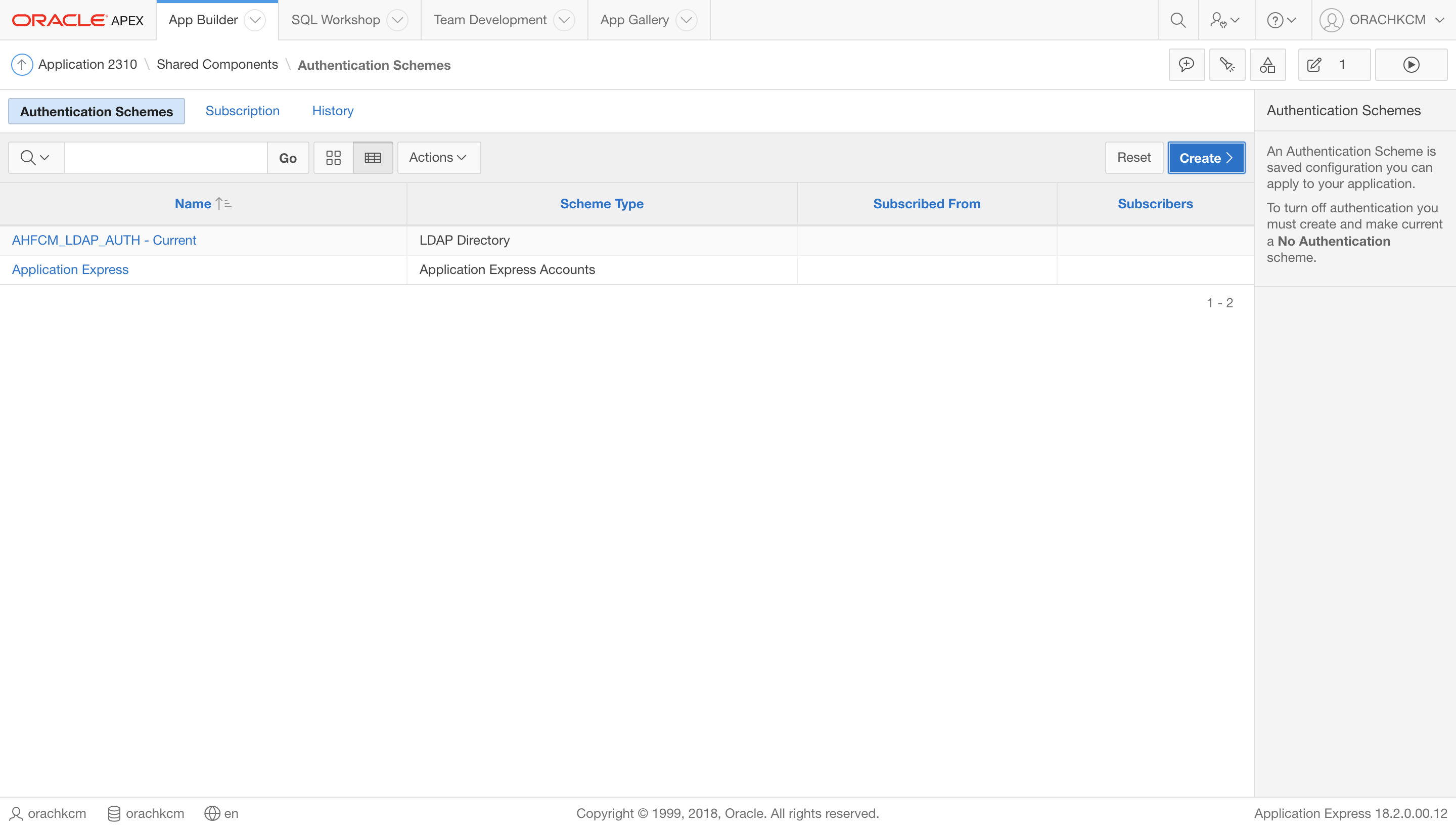Screen dimensions: 1456x830
Task: Click the Developer Navigation tools icon
Action: pos(1227,65)
